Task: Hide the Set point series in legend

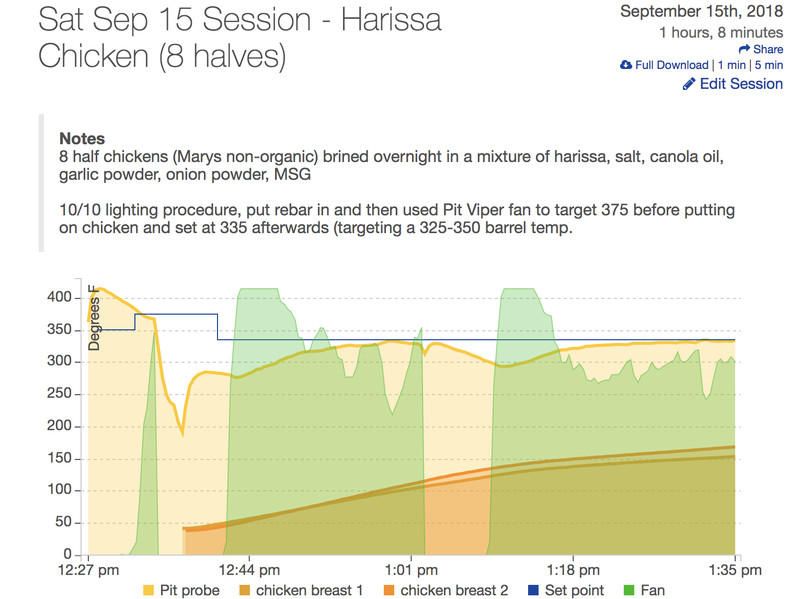Action: coord(566,590)
